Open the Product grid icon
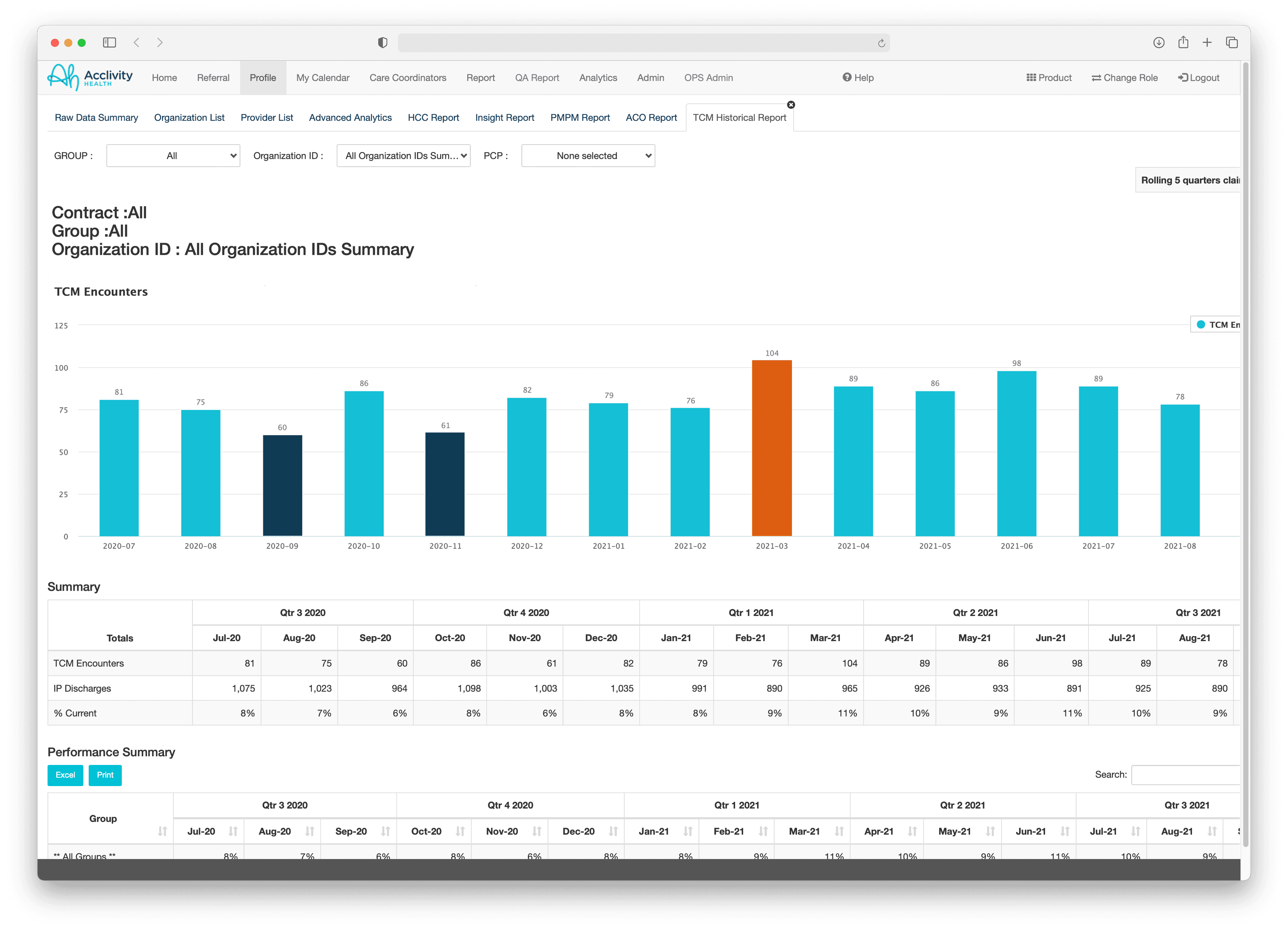 [x=1032, y=77]
